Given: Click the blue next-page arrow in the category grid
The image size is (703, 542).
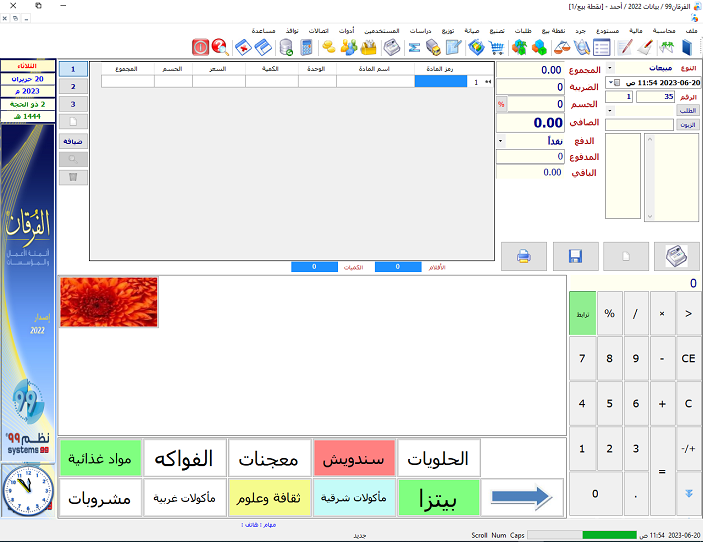Looking at the screenshot, I should 522,496.
